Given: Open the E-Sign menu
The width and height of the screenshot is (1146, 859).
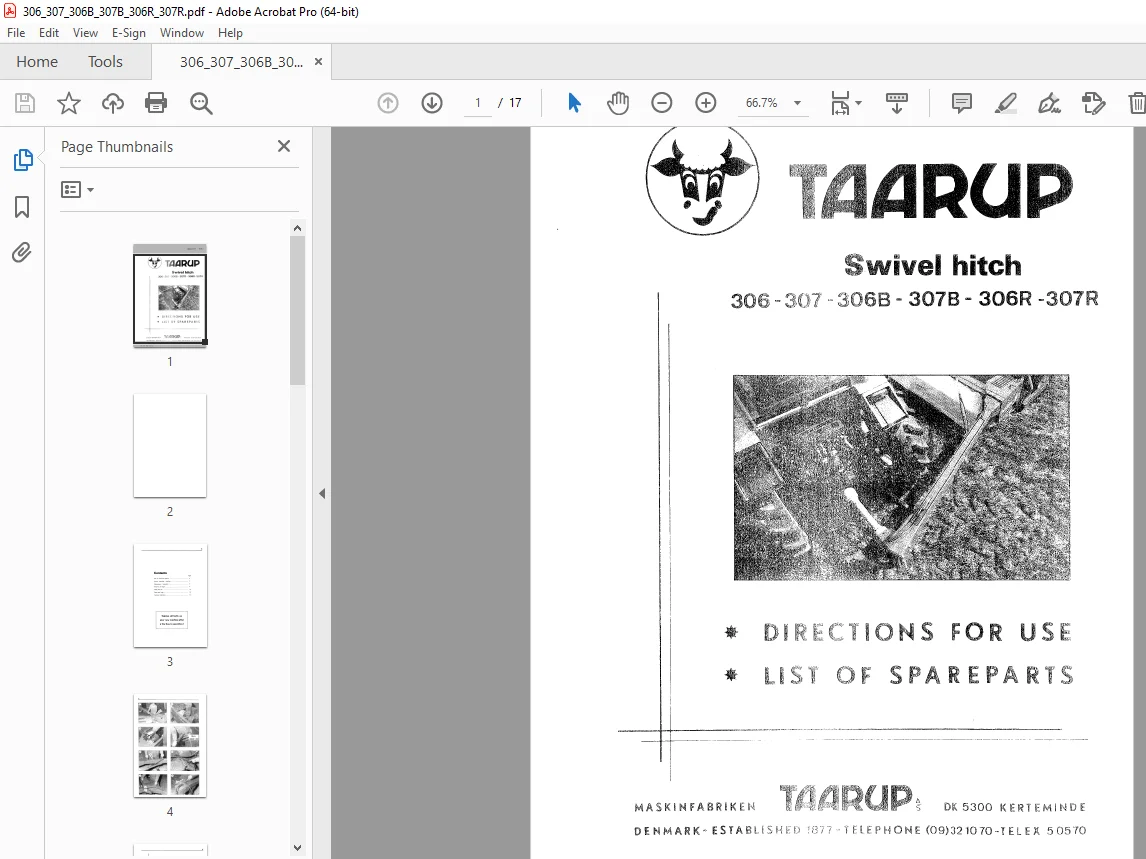Looking at the screenshot, I should coord(129,33).
